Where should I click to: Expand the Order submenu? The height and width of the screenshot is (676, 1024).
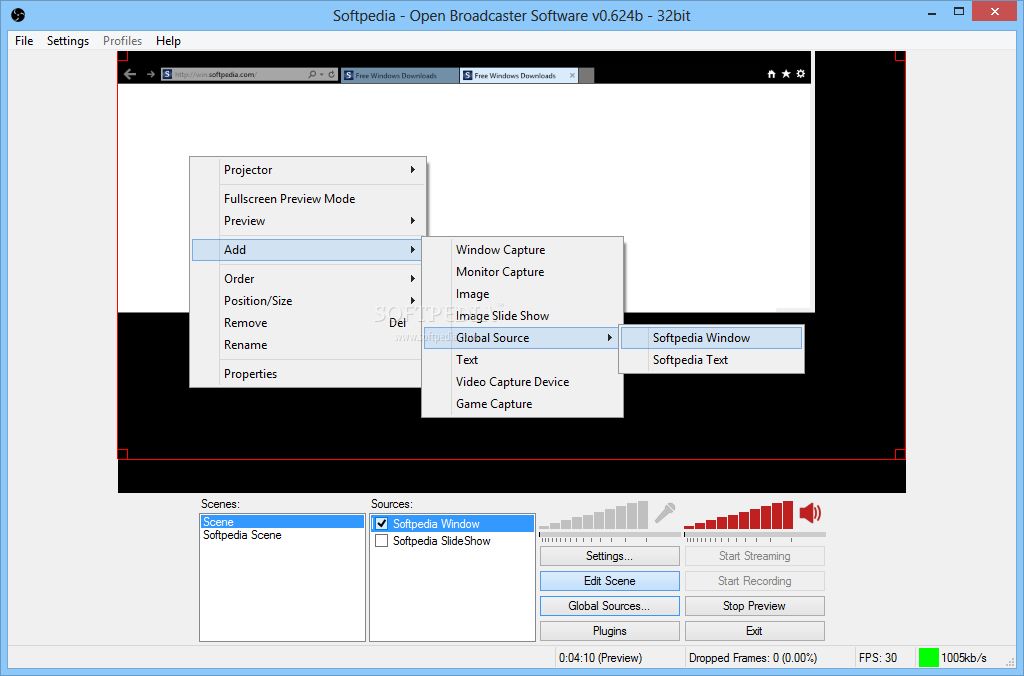(308, 279)
